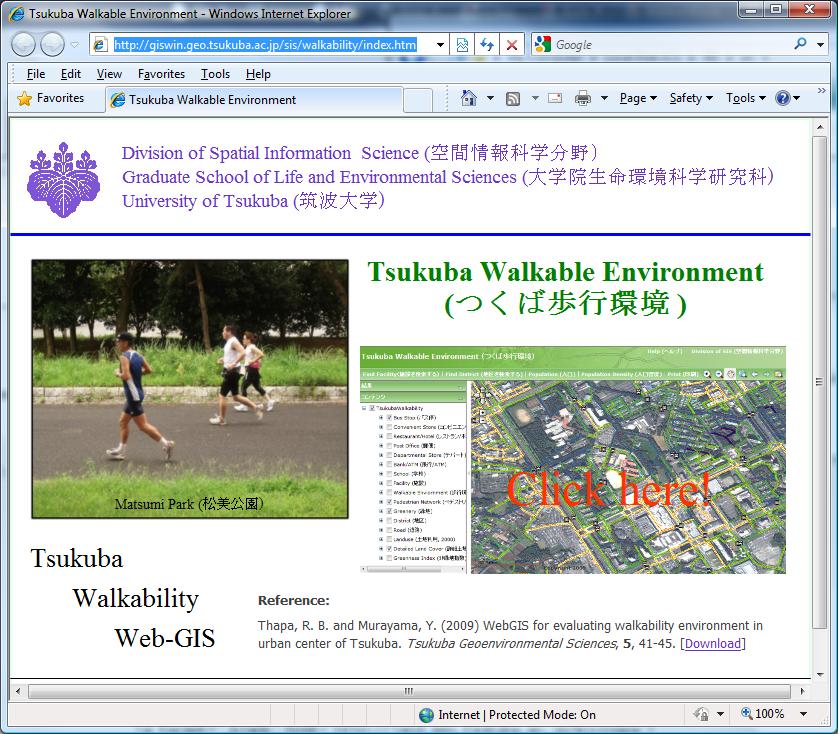Click the Refresh page icon
This screenshot has height=734, width=840.
(487, 45)
